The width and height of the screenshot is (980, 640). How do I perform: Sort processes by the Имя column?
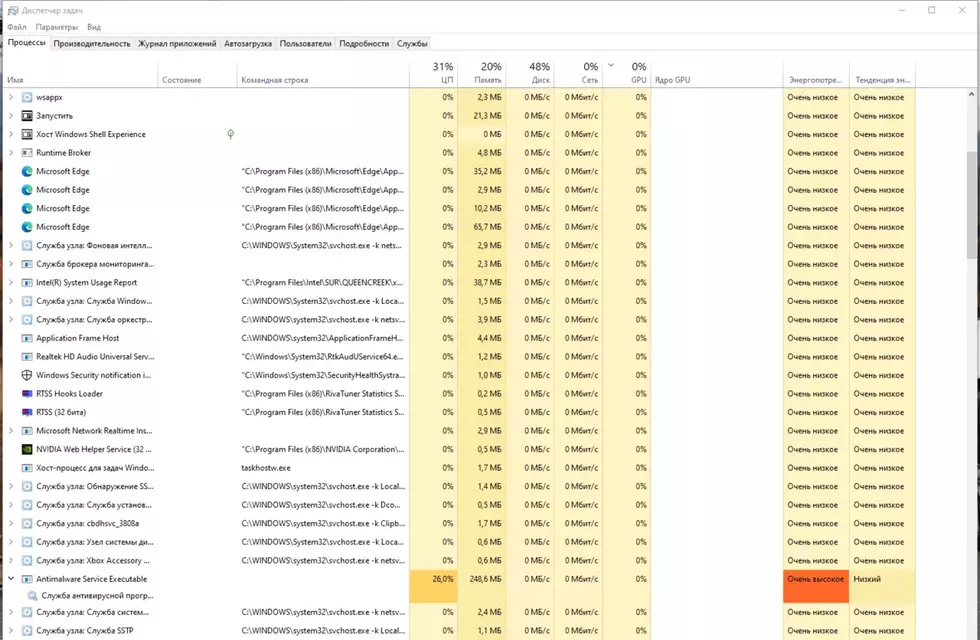tap(81, 74)
